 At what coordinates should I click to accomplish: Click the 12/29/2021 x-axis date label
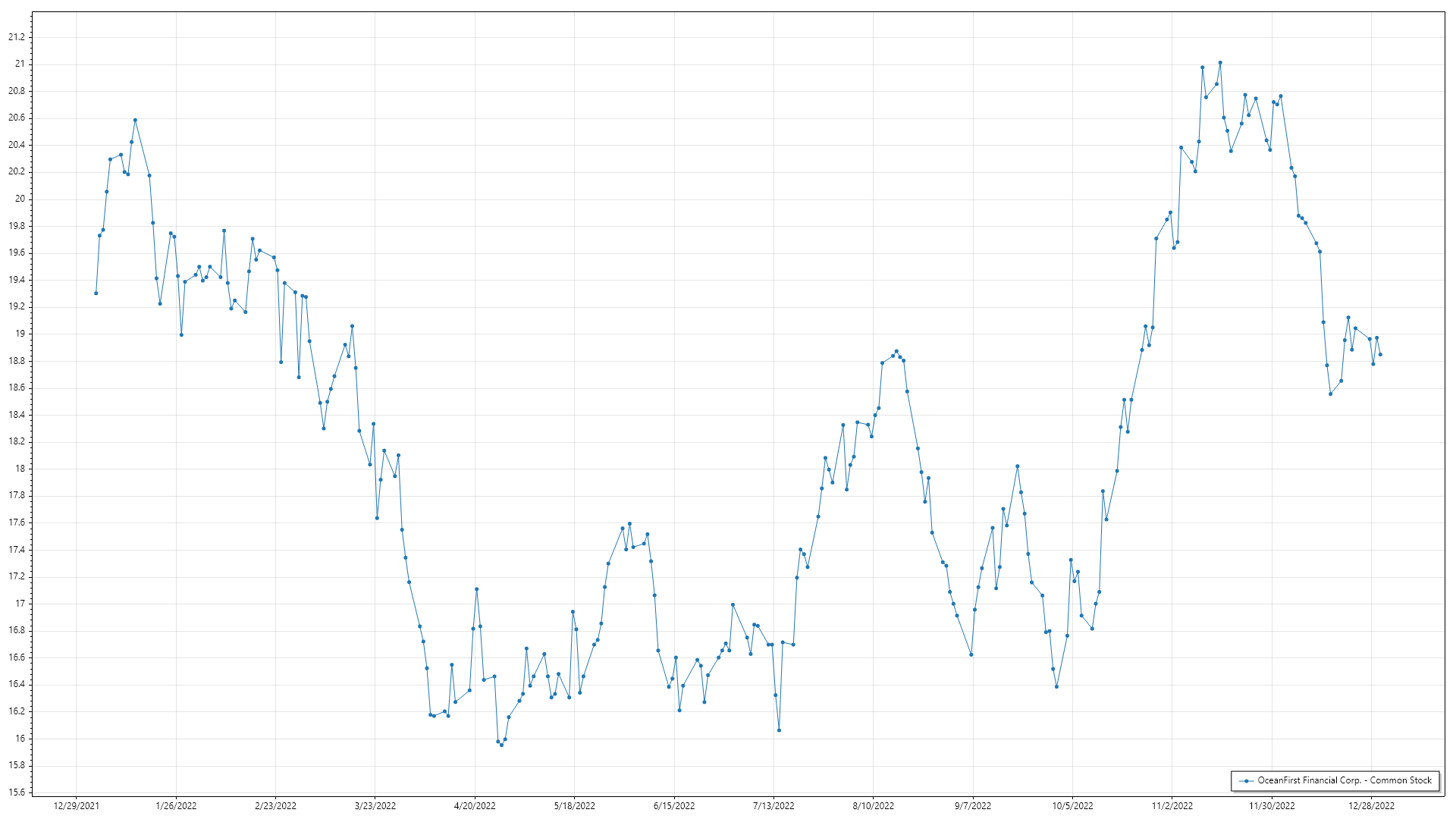pyautogui.click(x=77, y=806)
